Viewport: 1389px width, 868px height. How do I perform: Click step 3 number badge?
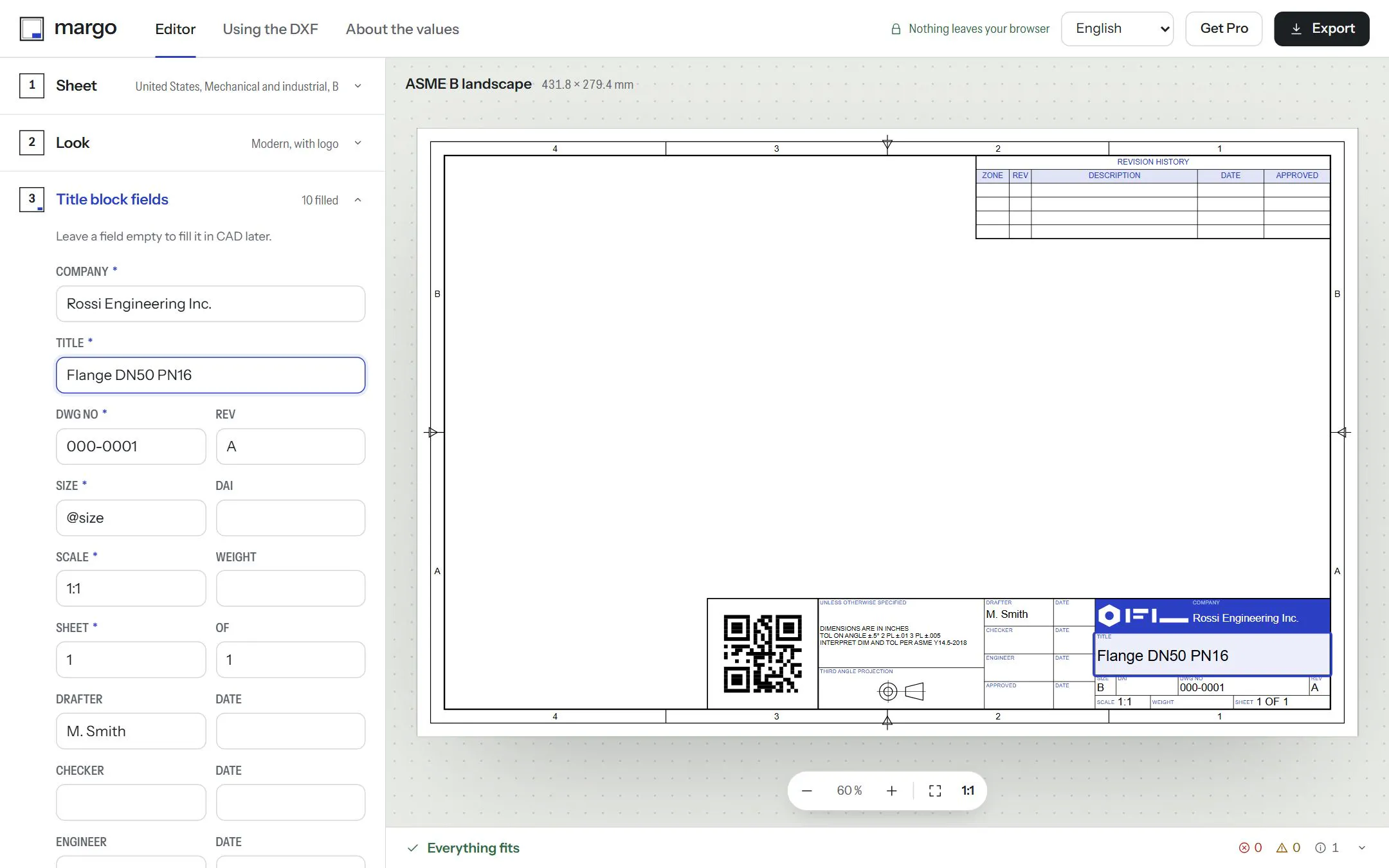coord(32,199)
